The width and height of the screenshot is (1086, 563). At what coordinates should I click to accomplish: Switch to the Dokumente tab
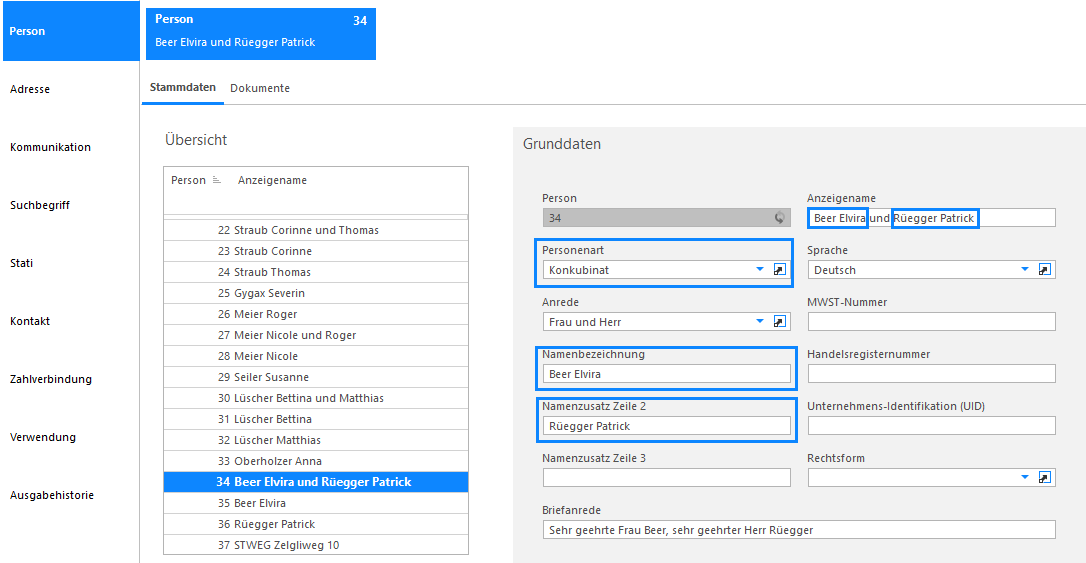tap(260, 88)
